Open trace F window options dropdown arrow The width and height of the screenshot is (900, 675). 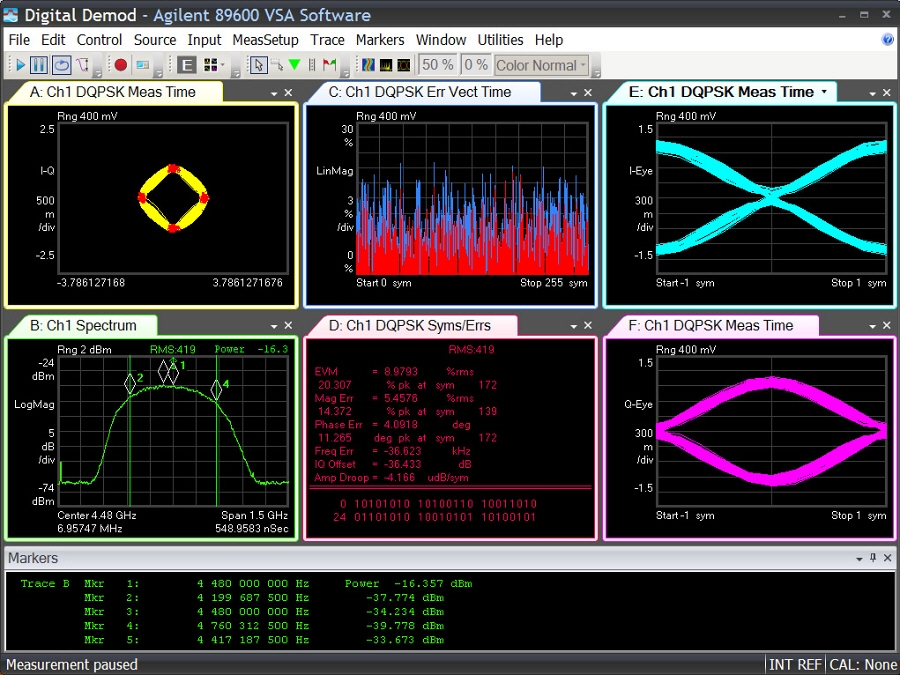pos(873,326)
